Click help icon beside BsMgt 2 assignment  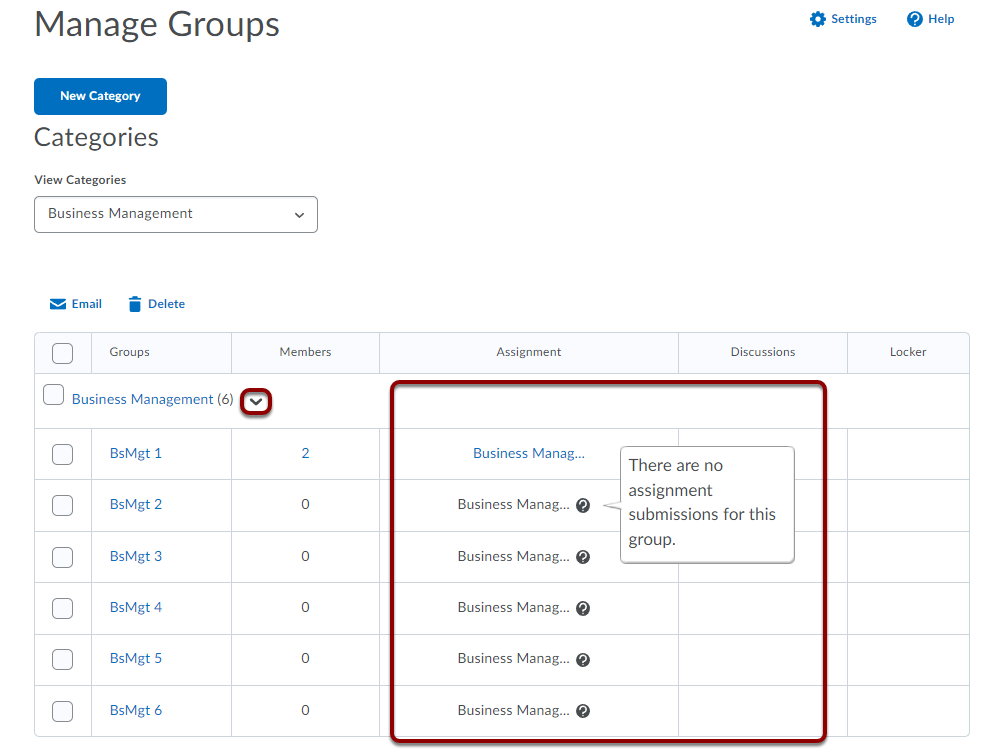click(x=583, y=505)
